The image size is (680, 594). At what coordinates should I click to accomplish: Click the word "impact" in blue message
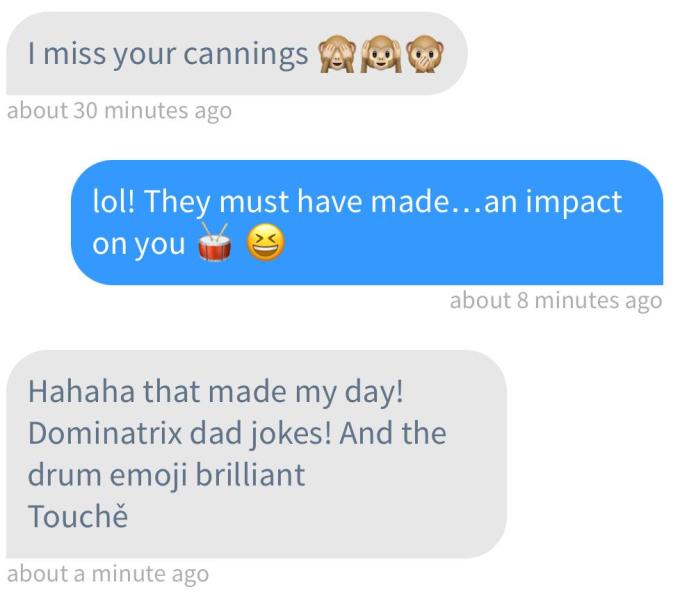coord(574,202)
